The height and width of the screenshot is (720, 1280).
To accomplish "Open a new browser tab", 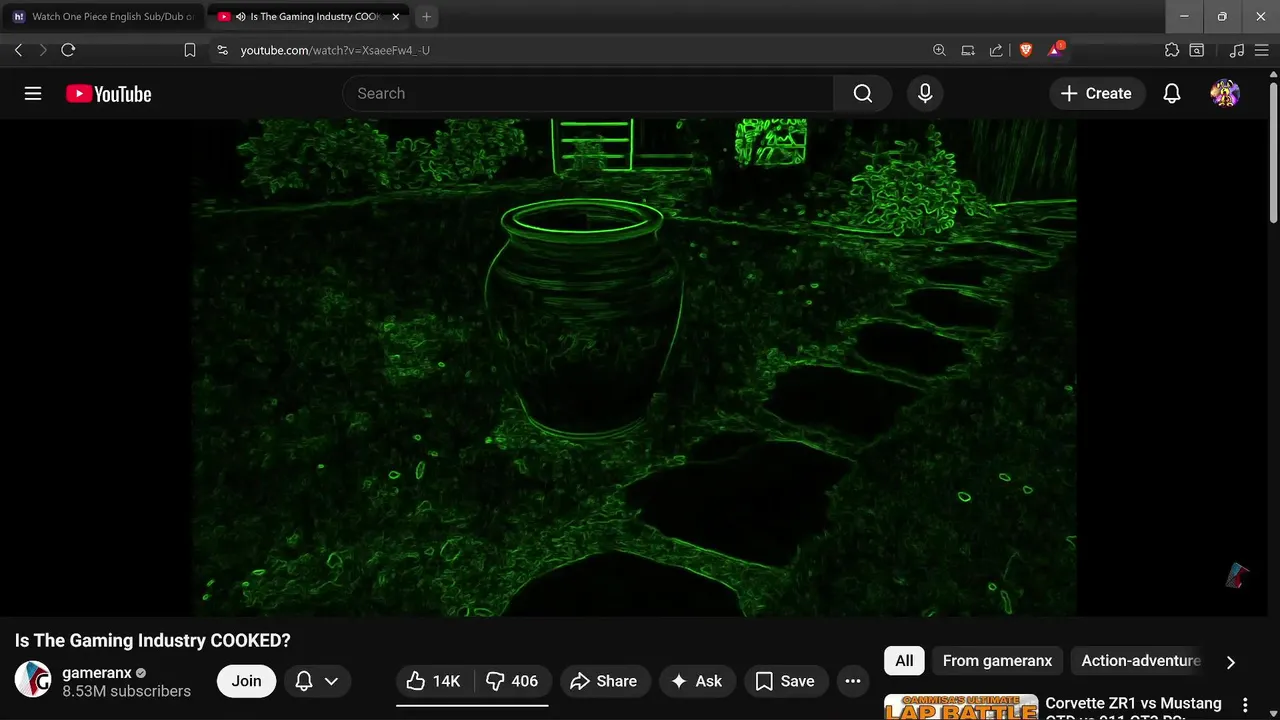I will coord(427,17).
